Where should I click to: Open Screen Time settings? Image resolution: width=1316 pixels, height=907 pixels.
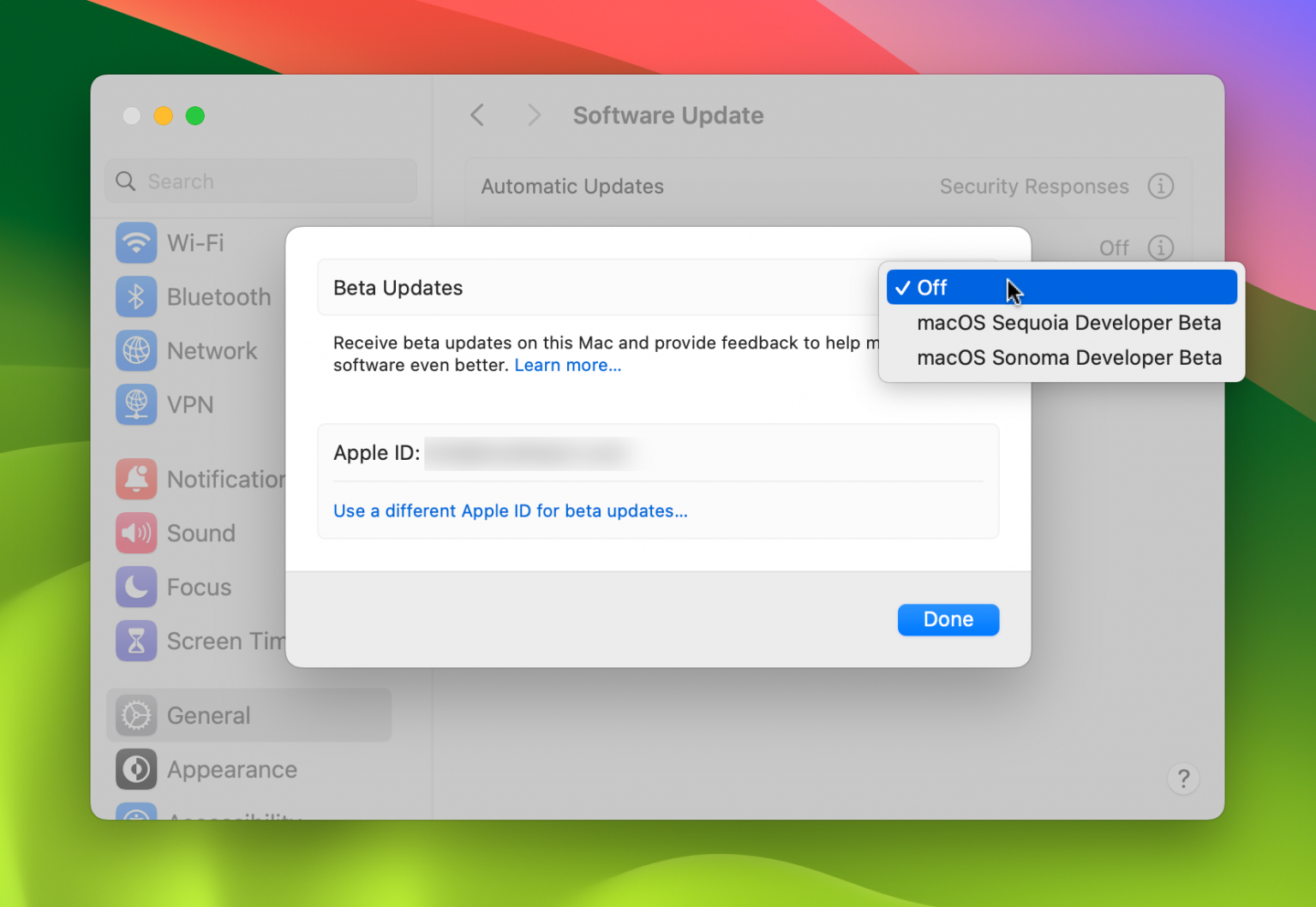pyautogui.click(x=136, y=641)
